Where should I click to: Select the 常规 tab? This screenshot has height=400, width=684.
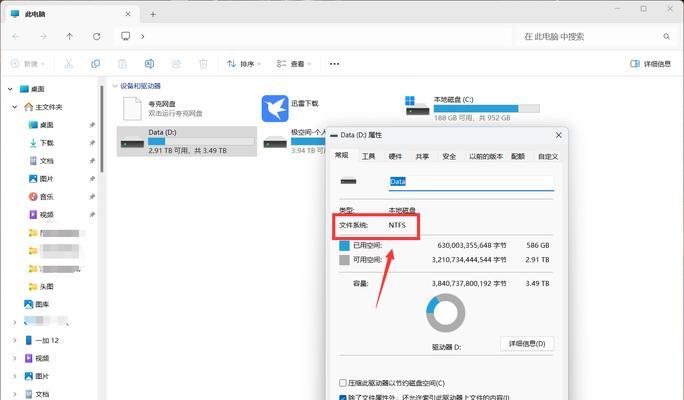[x=342, y=155]
